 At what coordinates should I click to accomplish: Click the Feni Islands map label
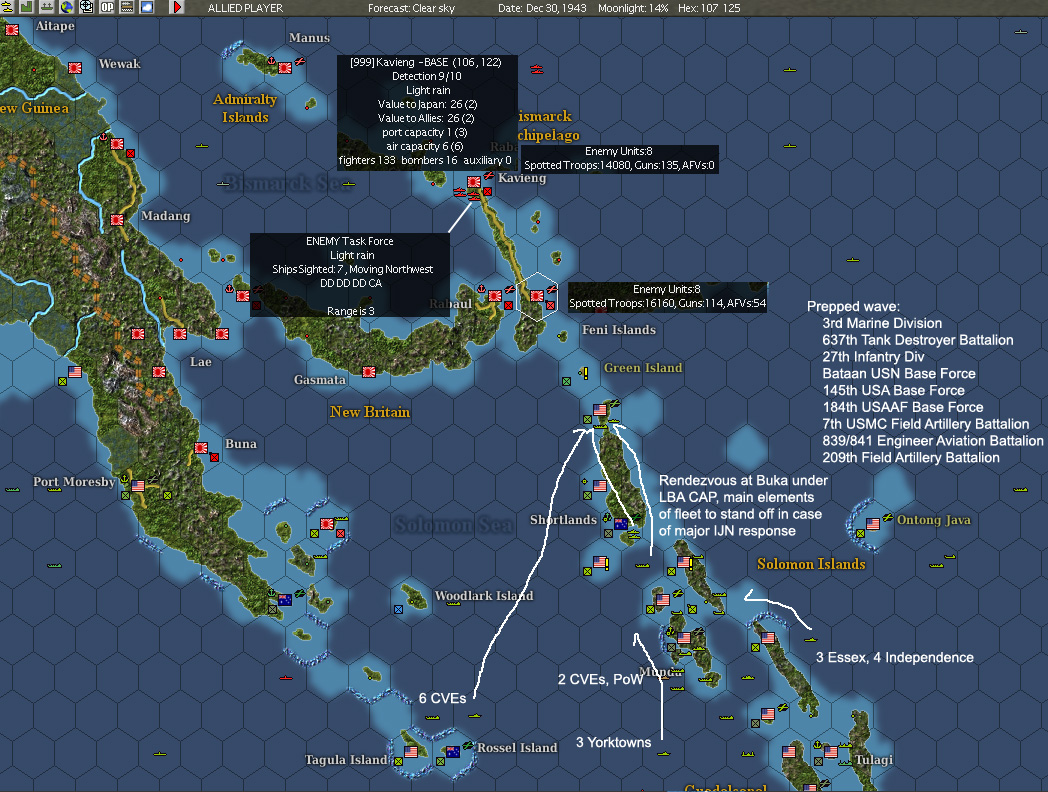pyautogui.click(x=619, y=329)
